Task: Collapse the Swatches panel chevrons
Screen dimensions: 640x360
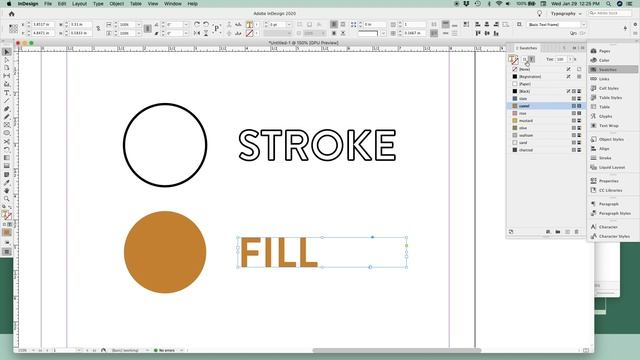Action: 574,48
